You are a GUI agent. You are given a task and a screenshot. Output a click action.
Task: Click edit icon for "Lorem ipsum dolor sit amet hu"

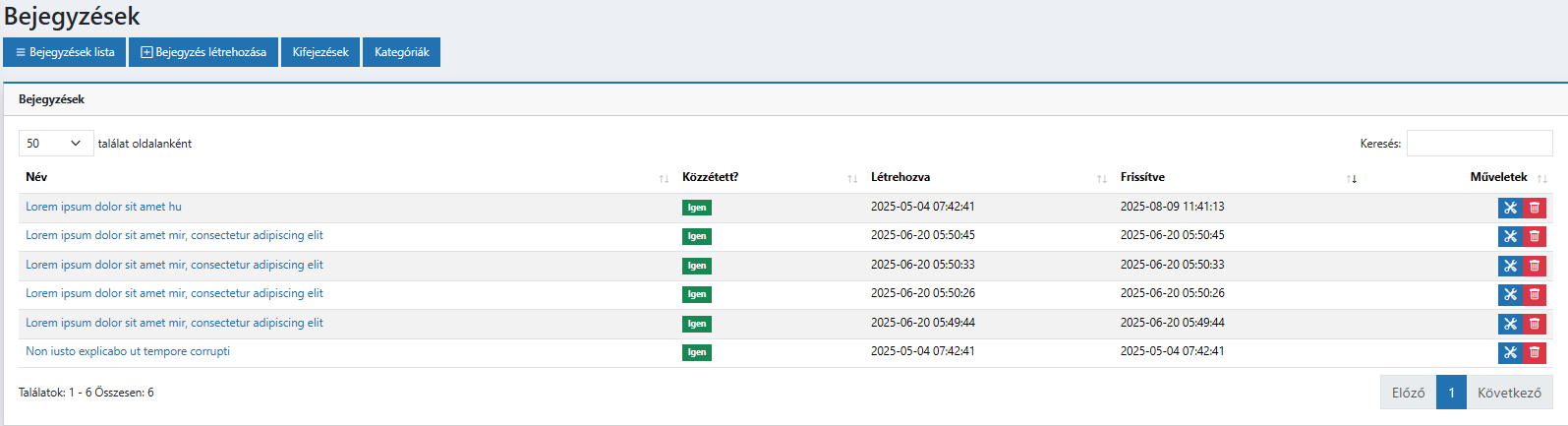pos(1510,208)
